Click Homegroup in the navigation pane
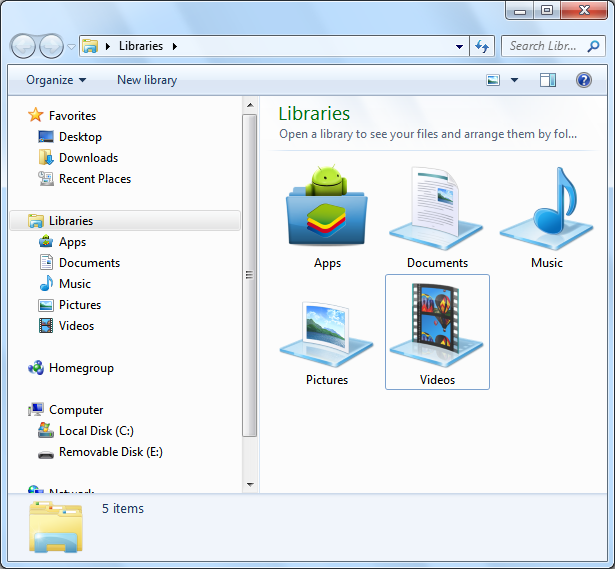The image size is (615, 569). pos(81,368)
